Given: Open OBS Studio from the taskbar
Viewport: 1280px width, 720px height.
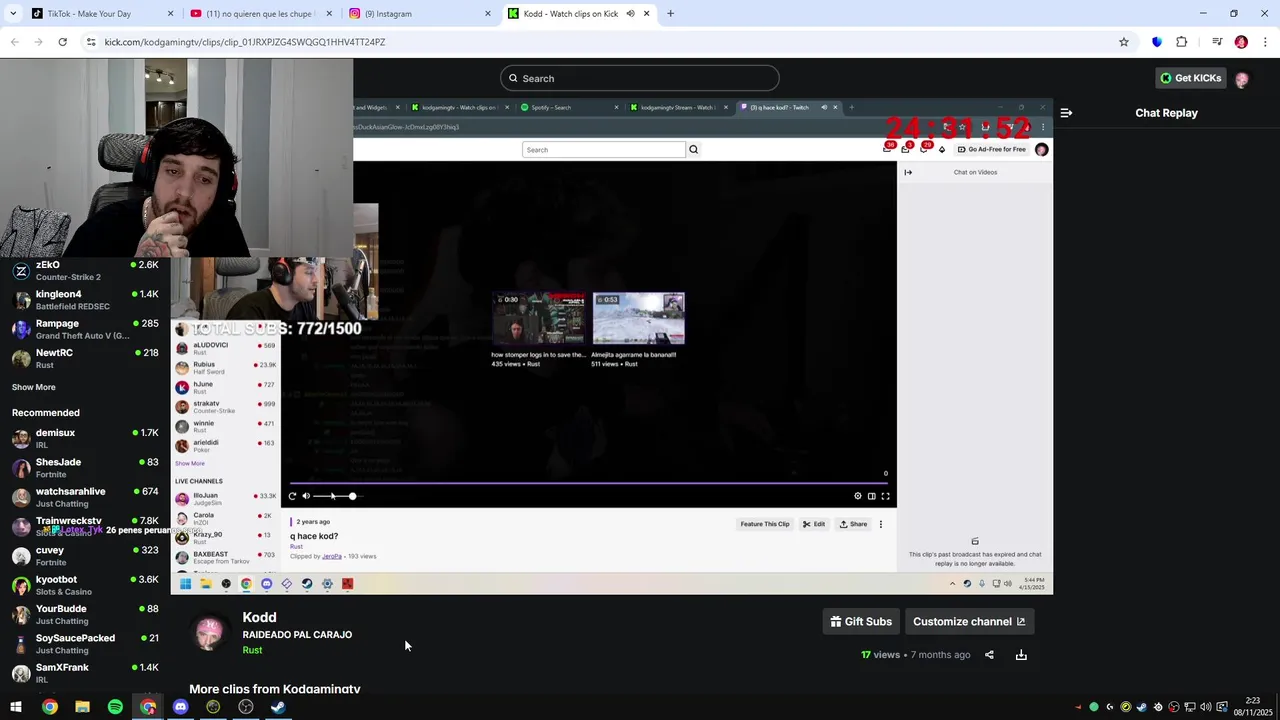Looking at the screenshot, I should coord(245,707).
